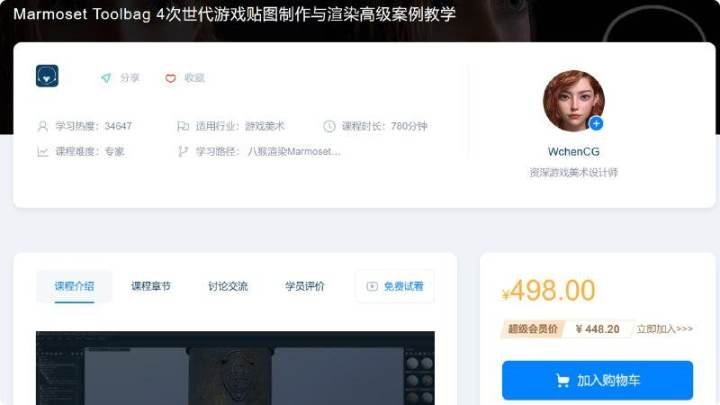
Task: Click the applicable industry flag icon
Action: pos(183,126)
